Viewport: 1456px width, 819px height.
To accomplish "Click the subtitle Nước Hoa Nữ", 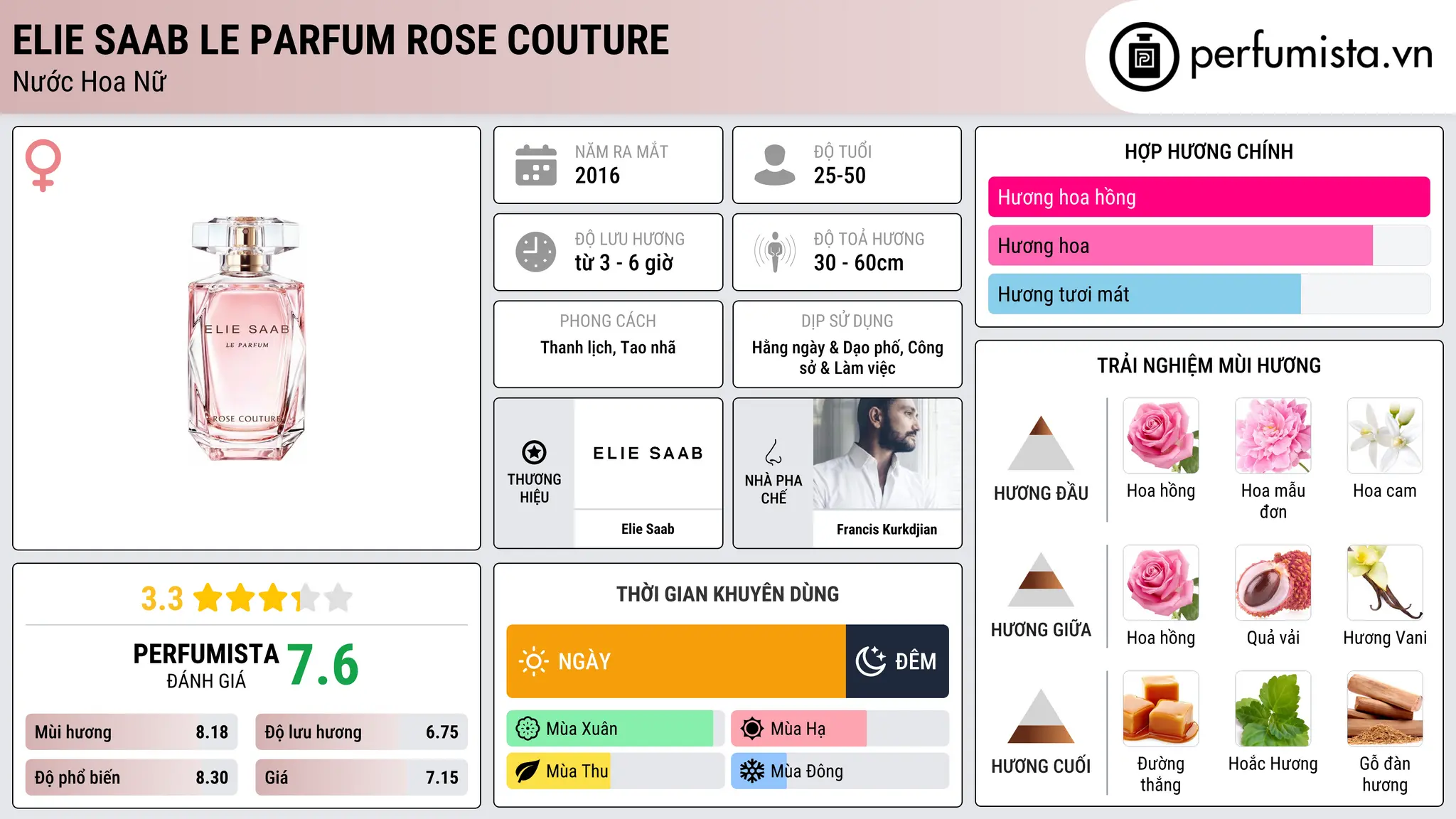I will [x=90, y=82].
